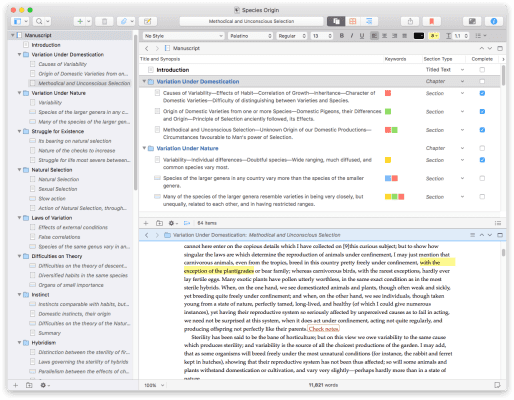Image resolution: width=514 pixels, height=400 pixels.
Task: Click the red Bookmark toolbar icon
Action: tap(432, 21)
